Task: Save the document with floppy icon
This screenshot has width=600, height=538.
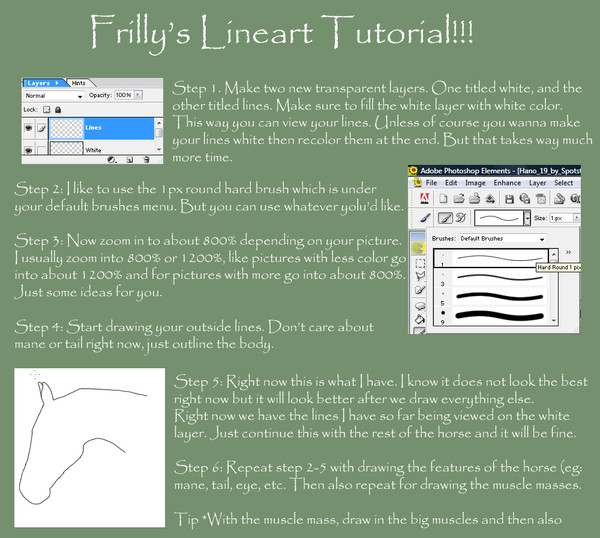Action: coord(509,199)
